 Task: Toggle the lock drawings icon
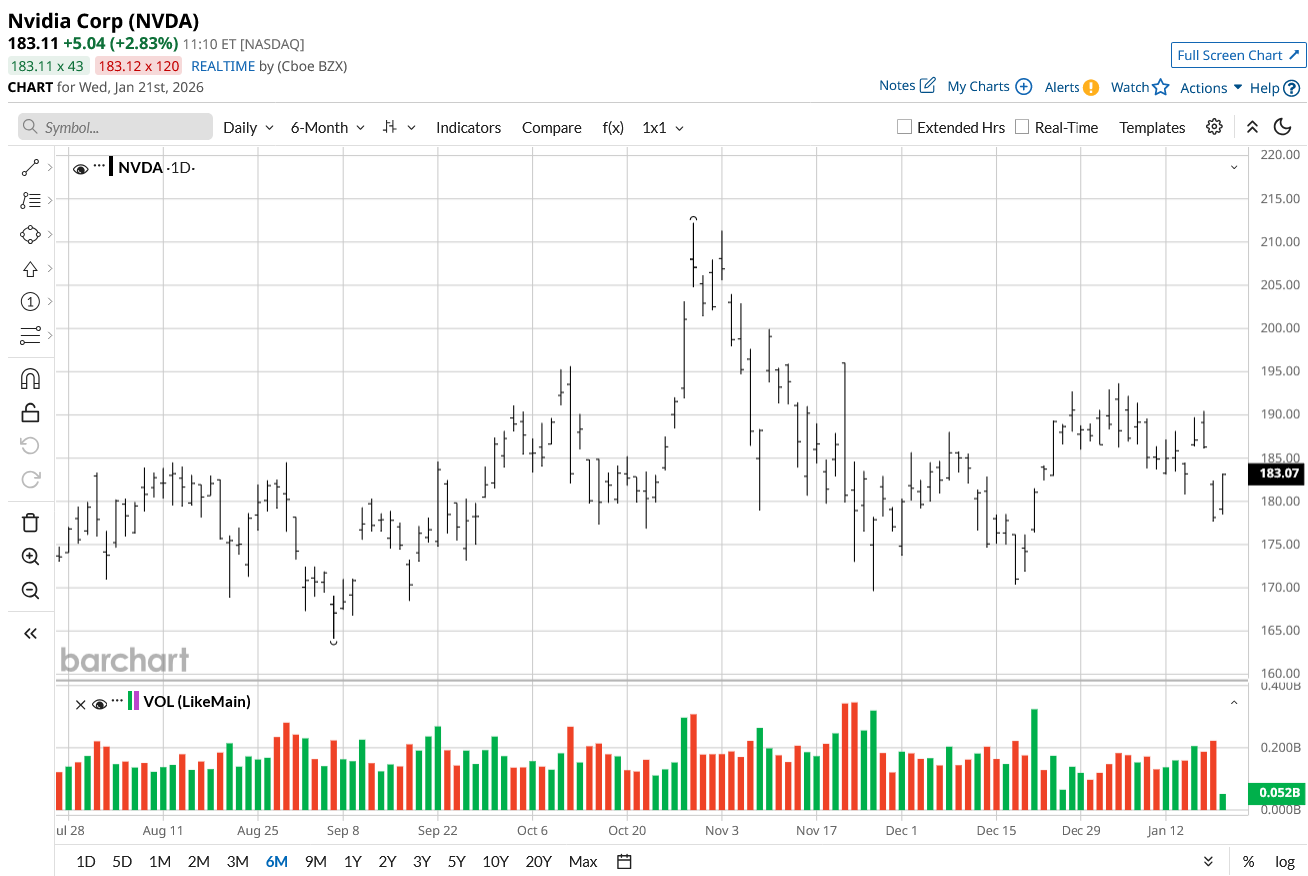coord(30,412)
